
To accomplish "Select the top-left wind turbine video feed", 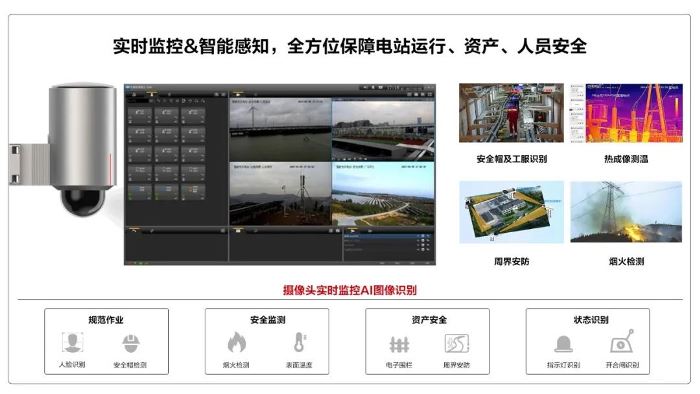I will click(x=280, y=129).
